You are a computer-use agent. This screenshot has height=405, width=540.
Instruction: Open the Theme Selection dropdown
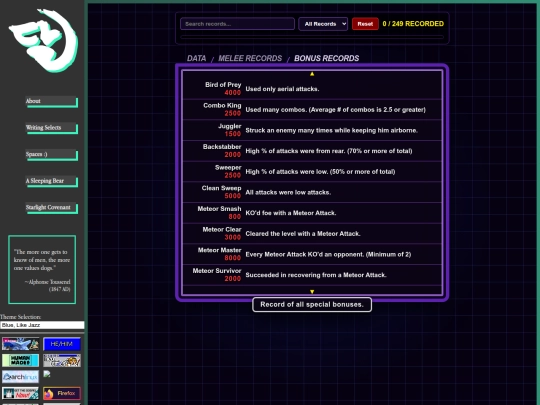(42, 325)
